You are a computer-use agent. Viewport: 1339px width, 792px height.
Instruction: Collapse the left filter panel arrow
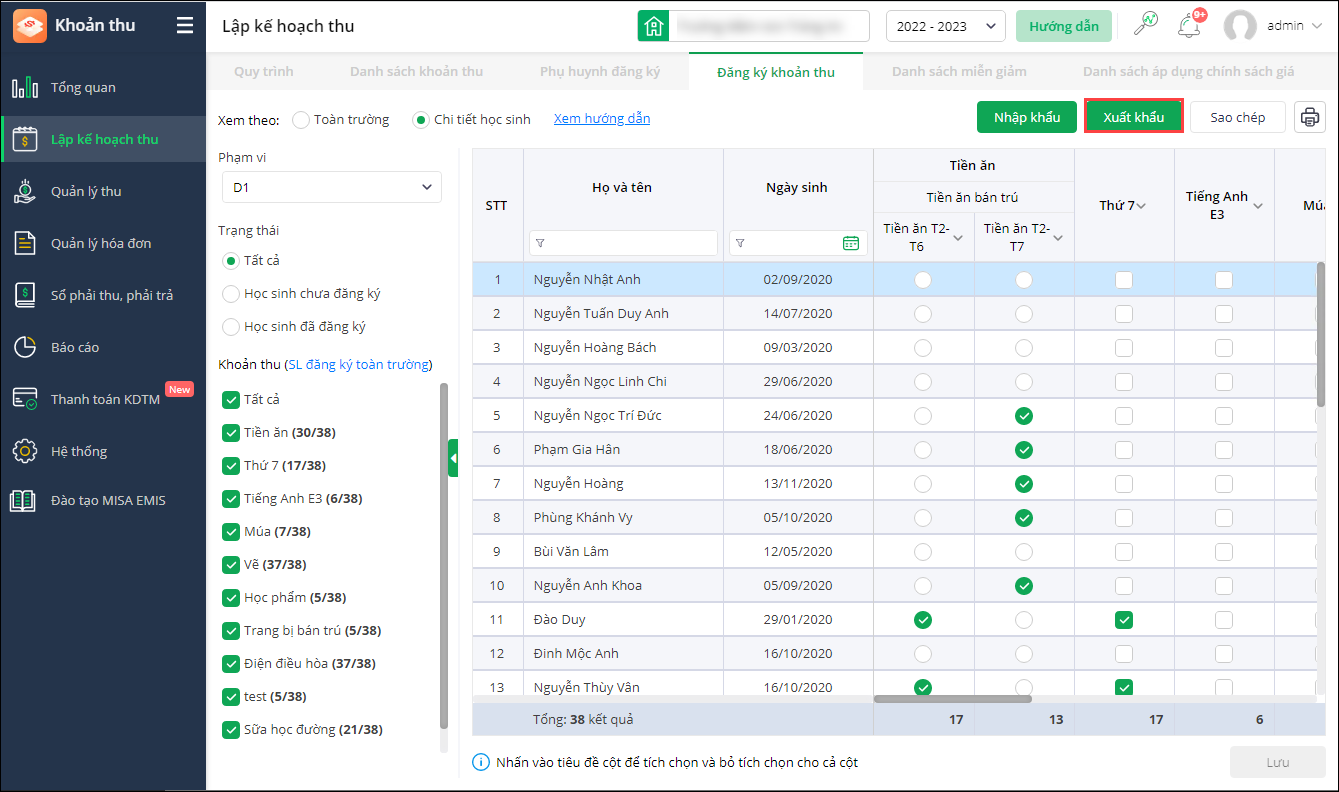(453, 458)
